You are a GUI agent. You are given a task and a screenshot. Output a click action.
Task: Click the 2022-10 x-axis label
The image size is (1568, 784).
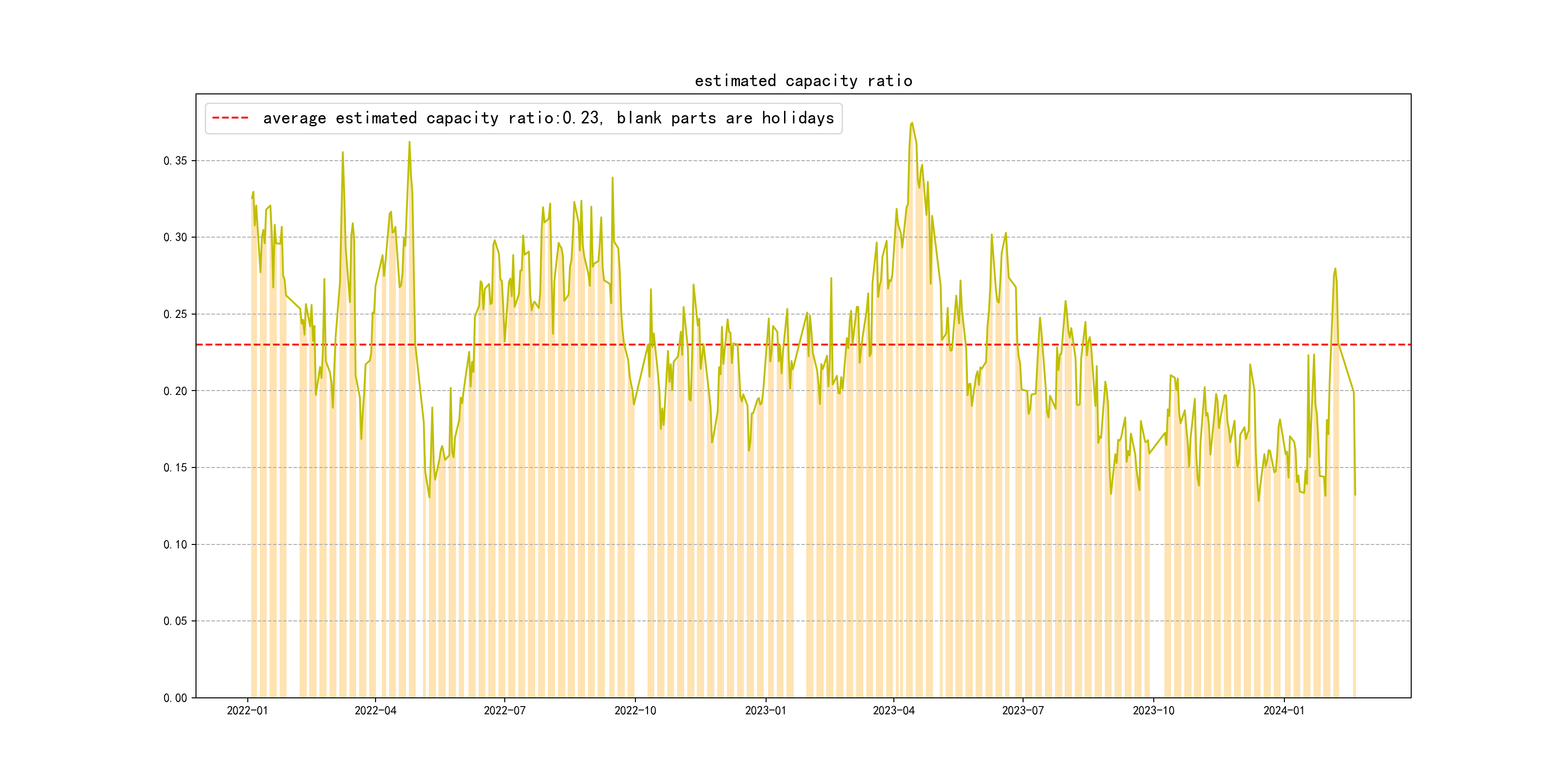pos(635,710)
